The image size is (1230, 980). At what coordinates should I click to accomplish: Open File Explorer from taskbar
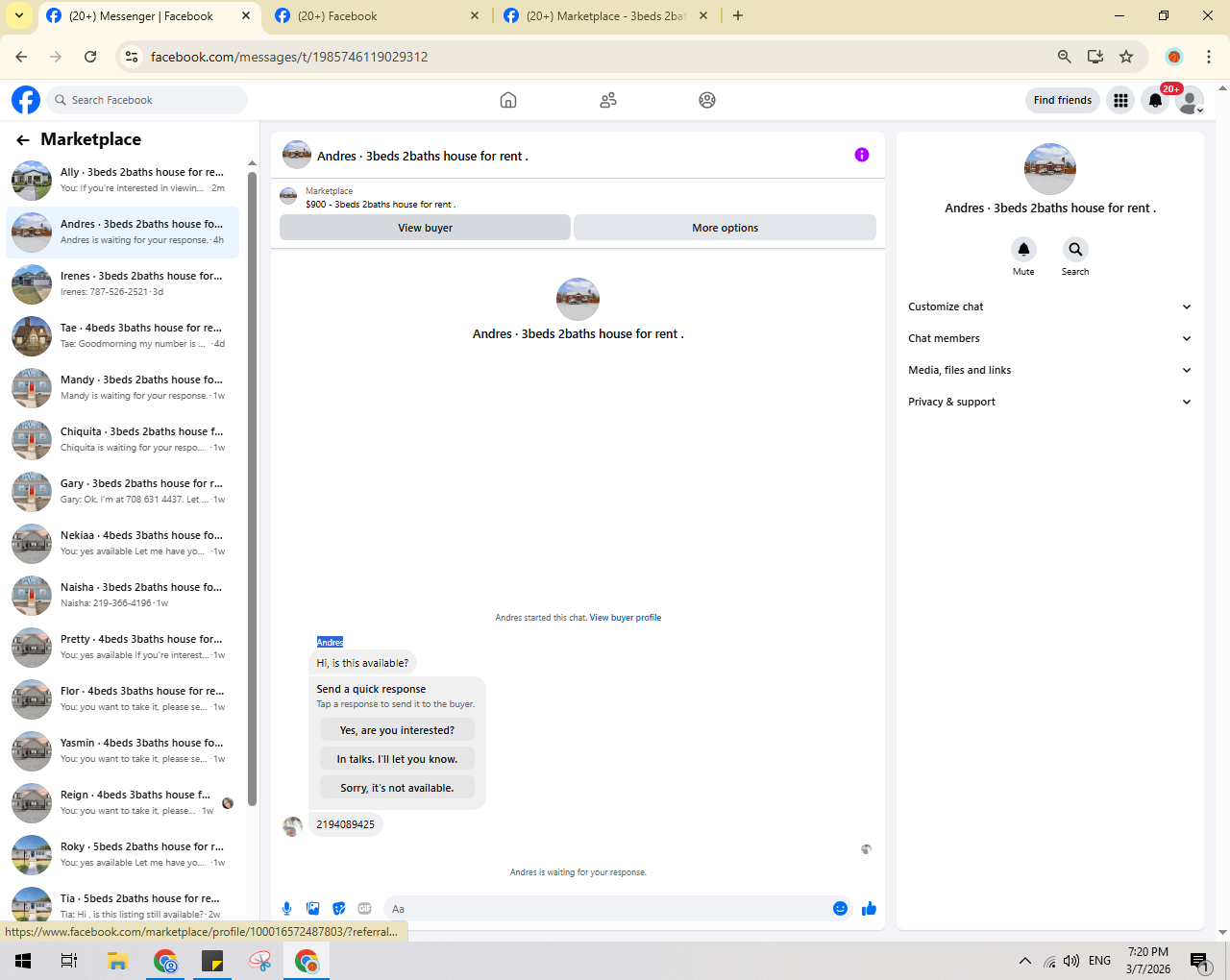117,961
